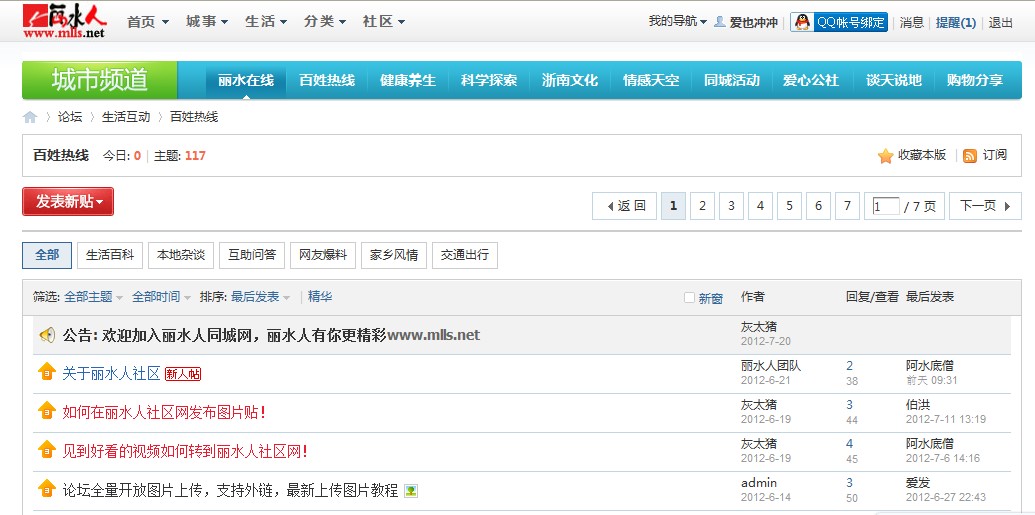Click the 丽水人 site logo
The height and width of the screenshot is (515, 1035).
(65, 21)
